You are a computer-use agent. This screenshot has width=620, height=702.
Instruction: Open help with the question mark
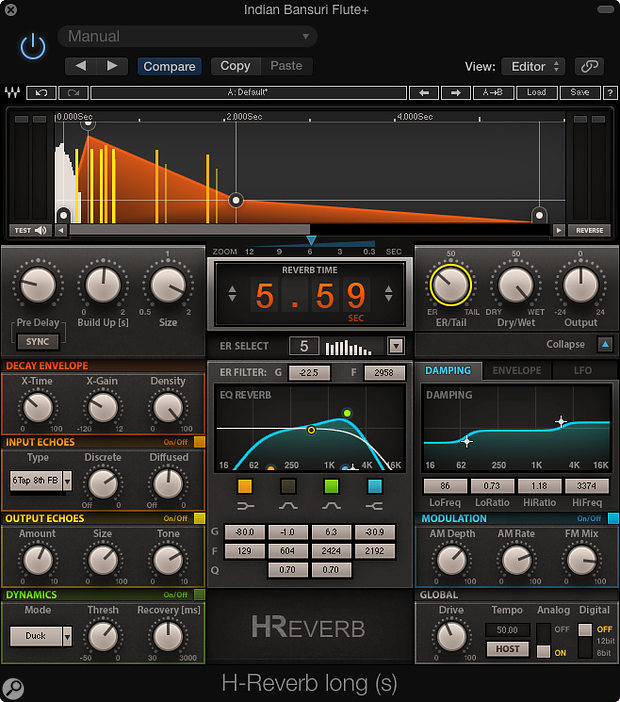tap(610, 93)
